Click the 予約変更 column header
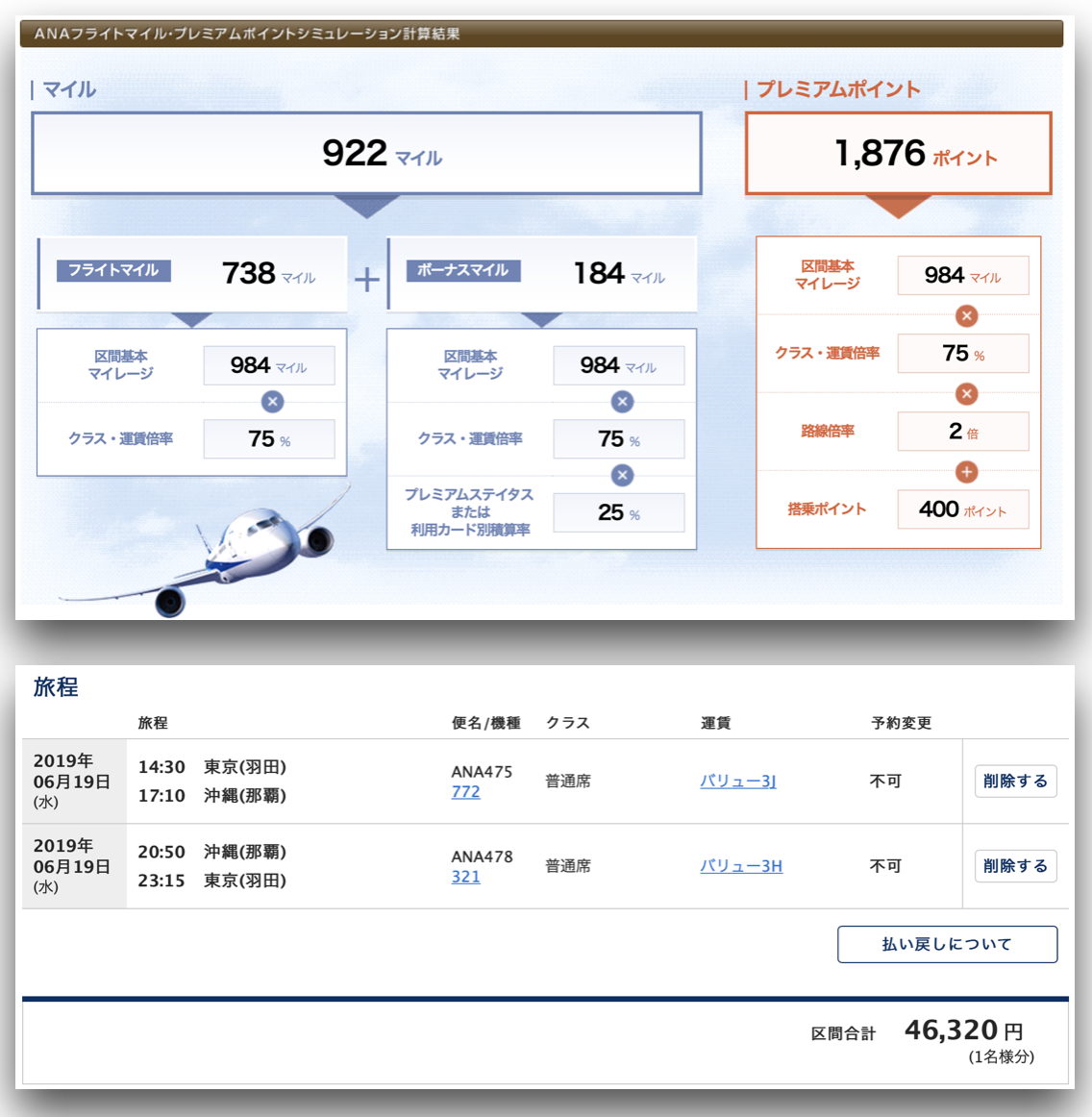The height and width of the screenshot is (1117, 1092). 901,723
